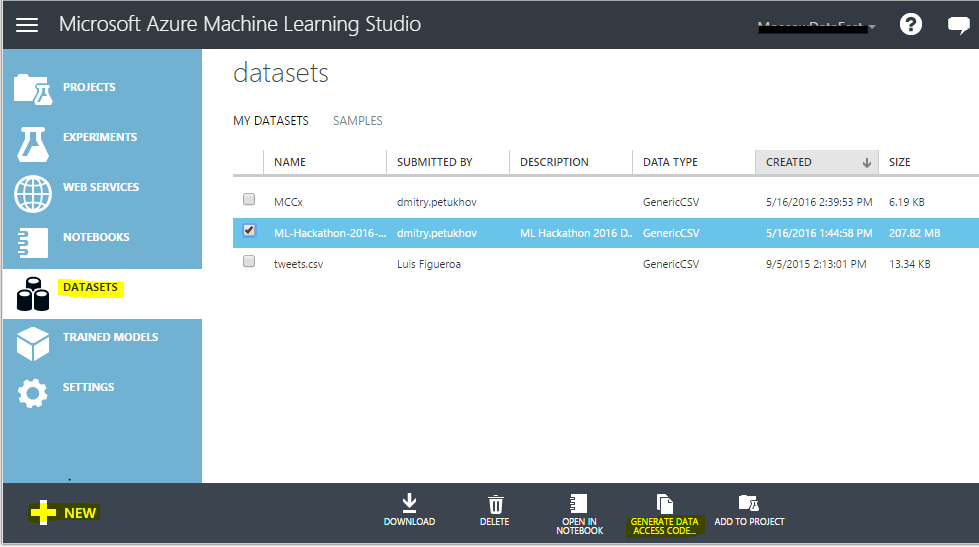Sort by the Created column header
979x547 pixels.
789,162
